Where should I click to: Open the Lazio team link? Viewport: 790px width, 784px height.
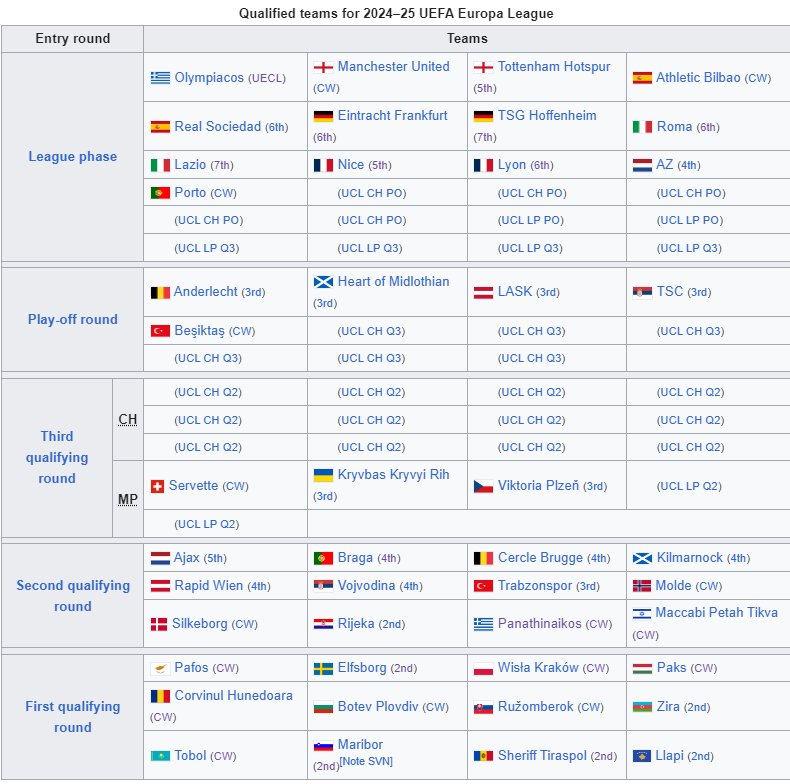pos(190,165)
